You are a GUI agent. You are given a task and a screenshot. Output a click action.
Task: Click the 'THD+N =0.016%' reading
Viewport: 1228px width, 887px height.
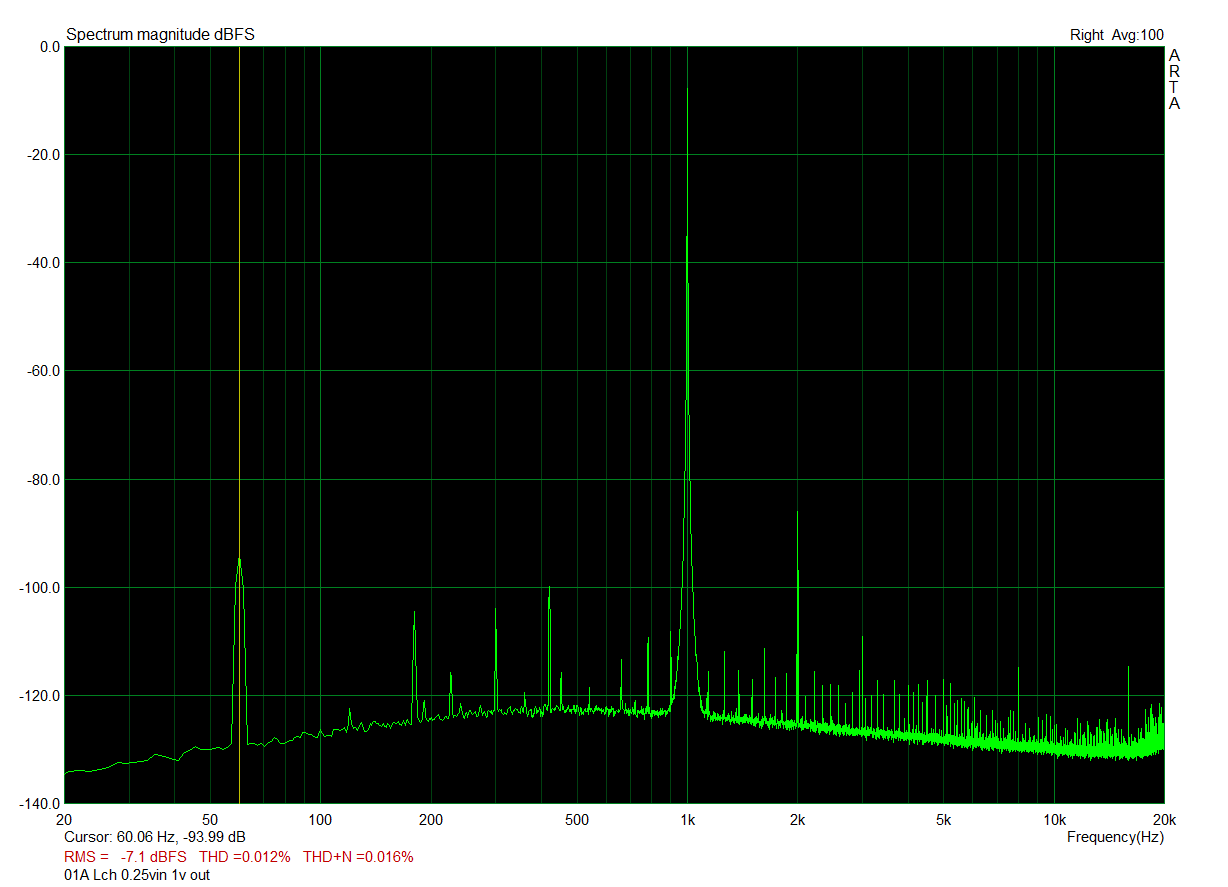pyautogui.click(x=358, y=857)
